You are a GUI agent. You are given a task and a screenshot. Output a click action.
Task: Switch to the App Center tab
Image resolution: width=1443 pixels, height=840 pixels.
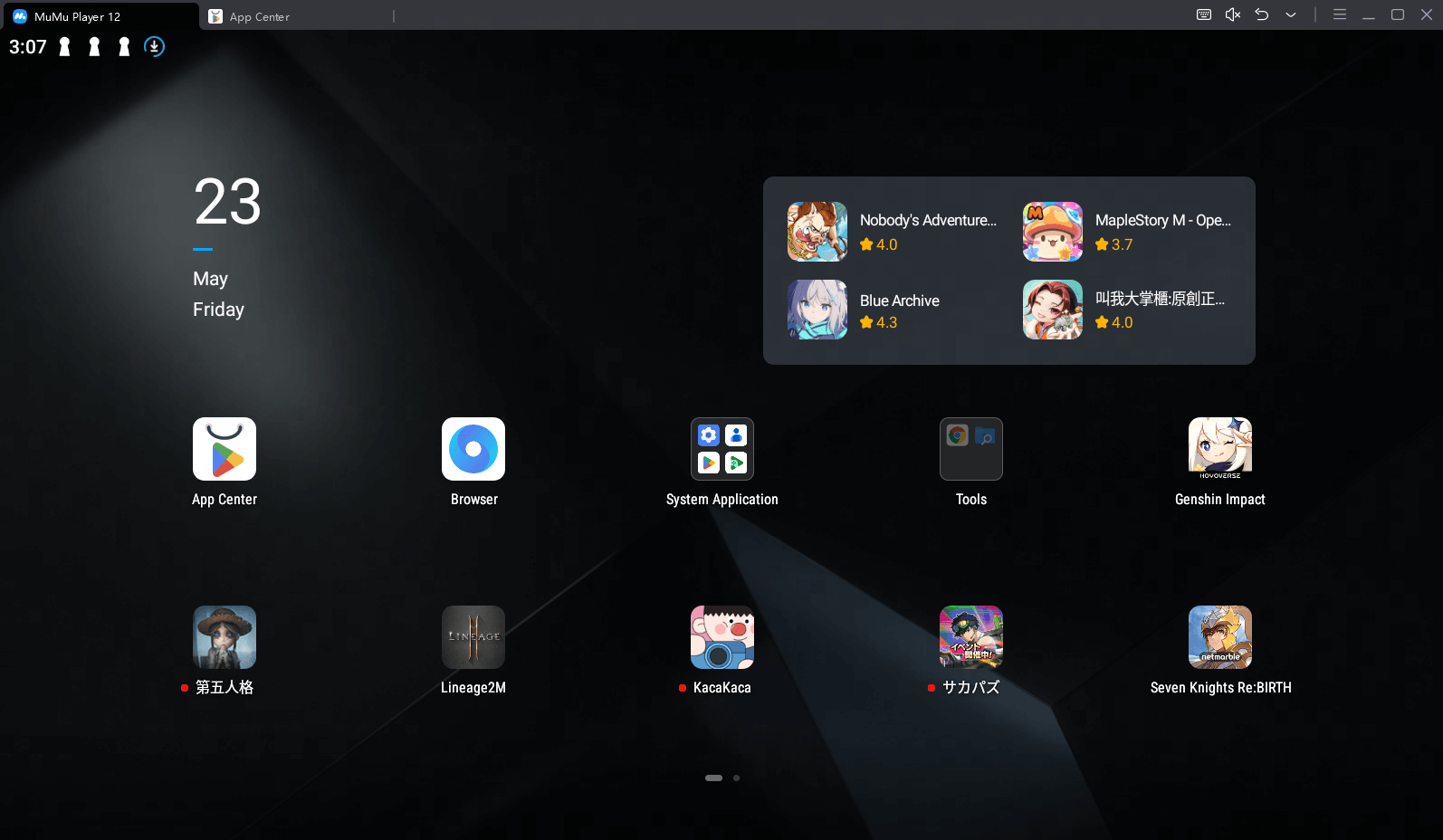pyautogui.click(x=297, y=16)
